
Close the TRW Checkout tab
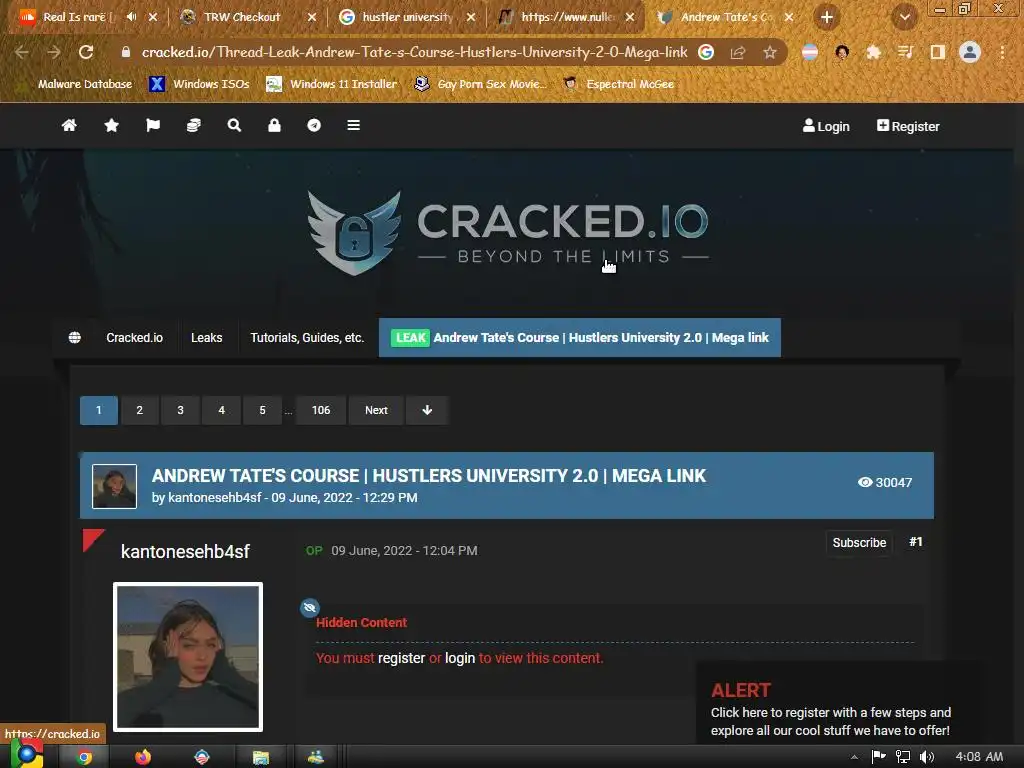coord(312,17)
